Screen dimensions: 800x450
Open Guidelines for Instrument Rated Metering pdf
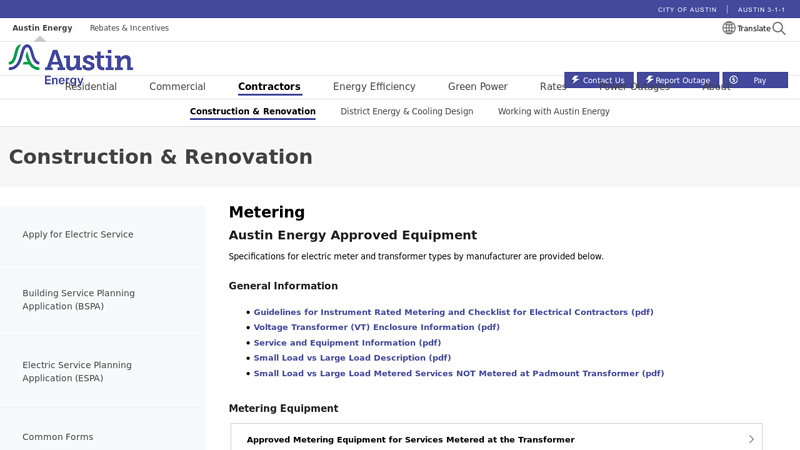click(x=453, y=312)
